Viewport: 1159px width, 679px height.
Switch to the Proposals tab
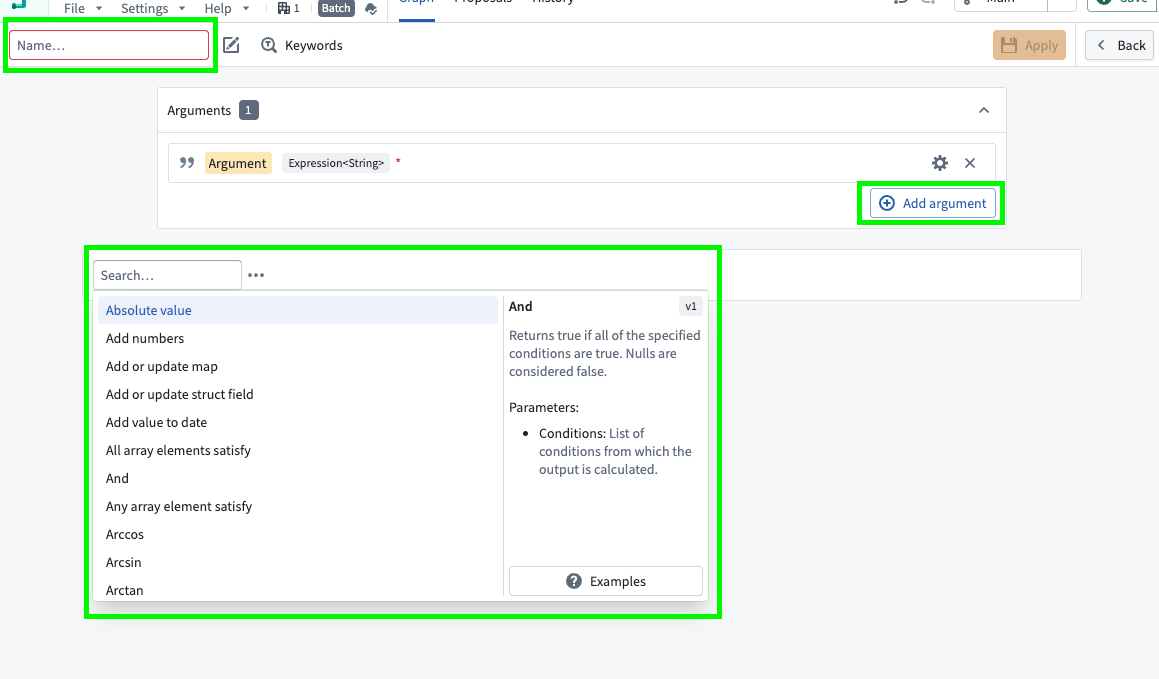[x=483, y=4]
